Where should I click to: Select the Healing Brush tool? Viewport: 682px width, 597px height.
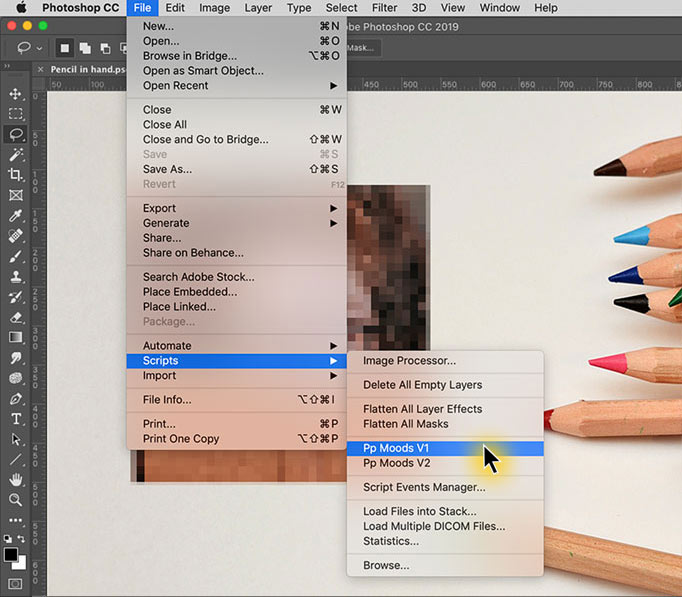(16, 236)
